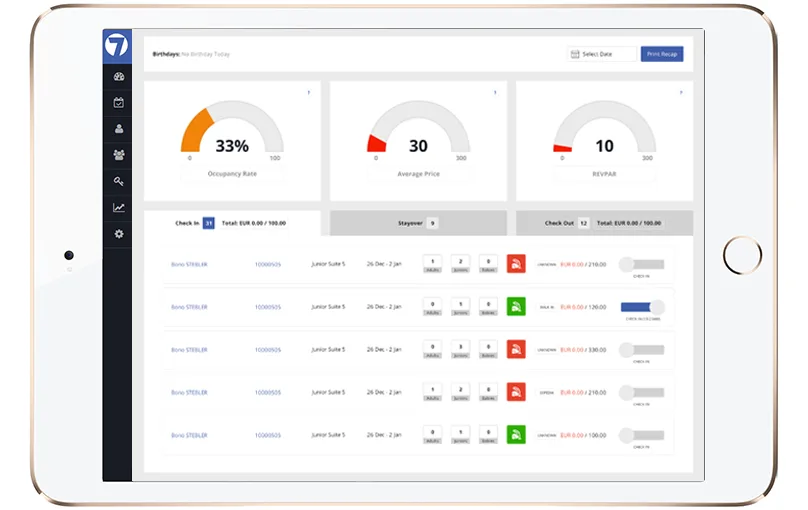Viewport: 808px width, 510px height.
Task: Open the Select Date field
Action: tap(602, 54)
